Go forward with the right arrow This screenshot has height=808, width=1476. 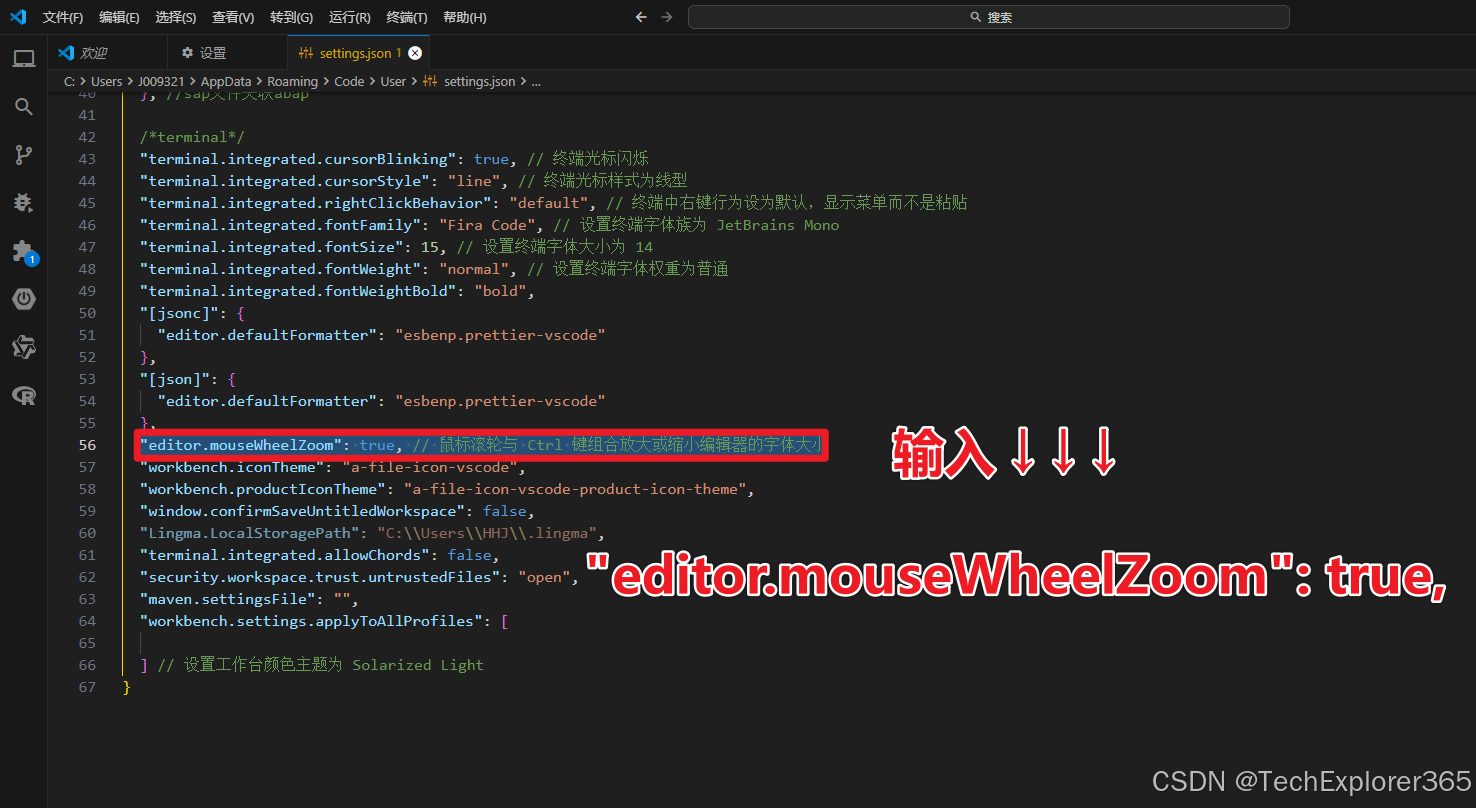pyautogui.click(x=667, y=17)
